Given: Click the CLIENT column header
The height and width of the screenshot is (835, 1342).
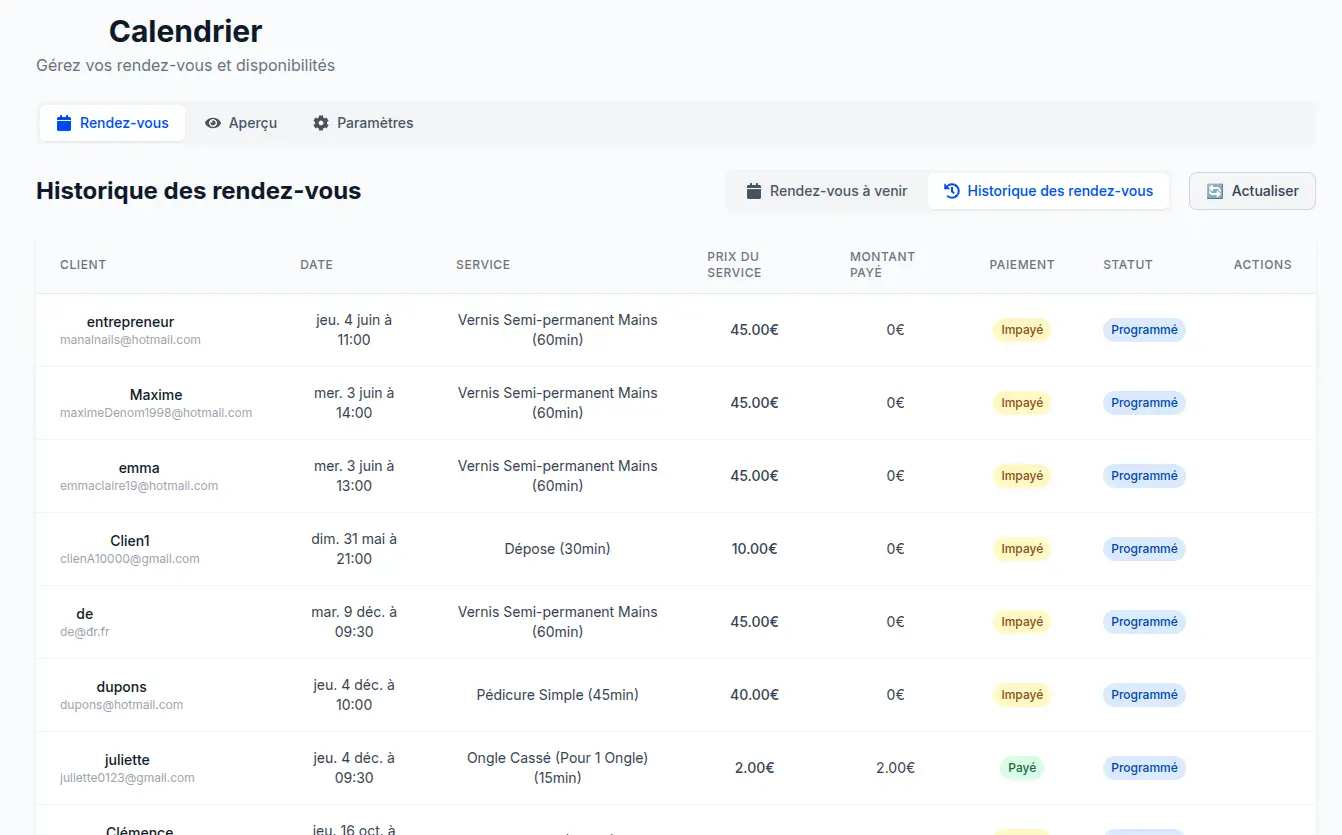Looking at the screenshot, I should (83, 265).
